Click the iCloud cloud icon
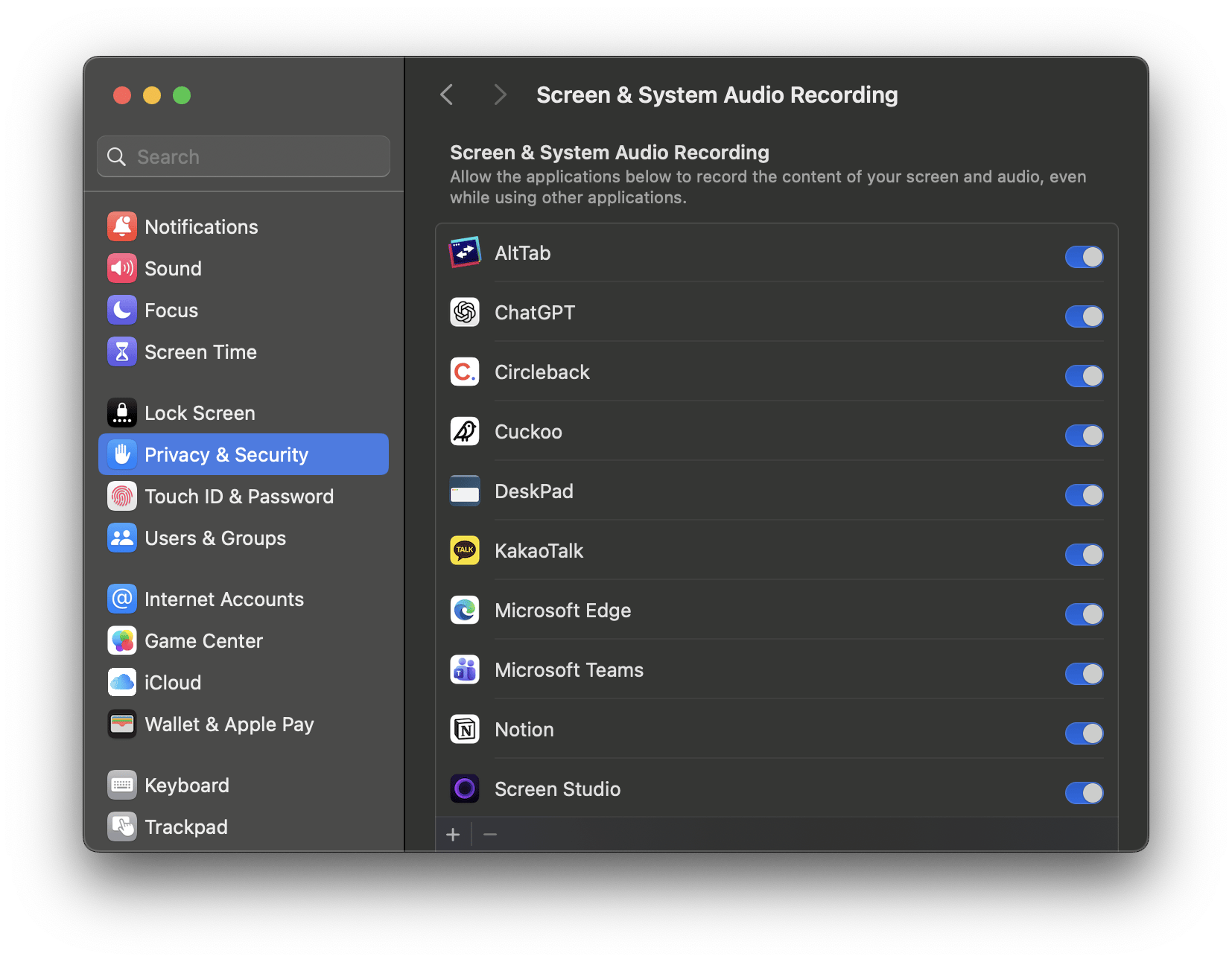The height and width of the screenshot is (962, 1232). click(122, 682)
